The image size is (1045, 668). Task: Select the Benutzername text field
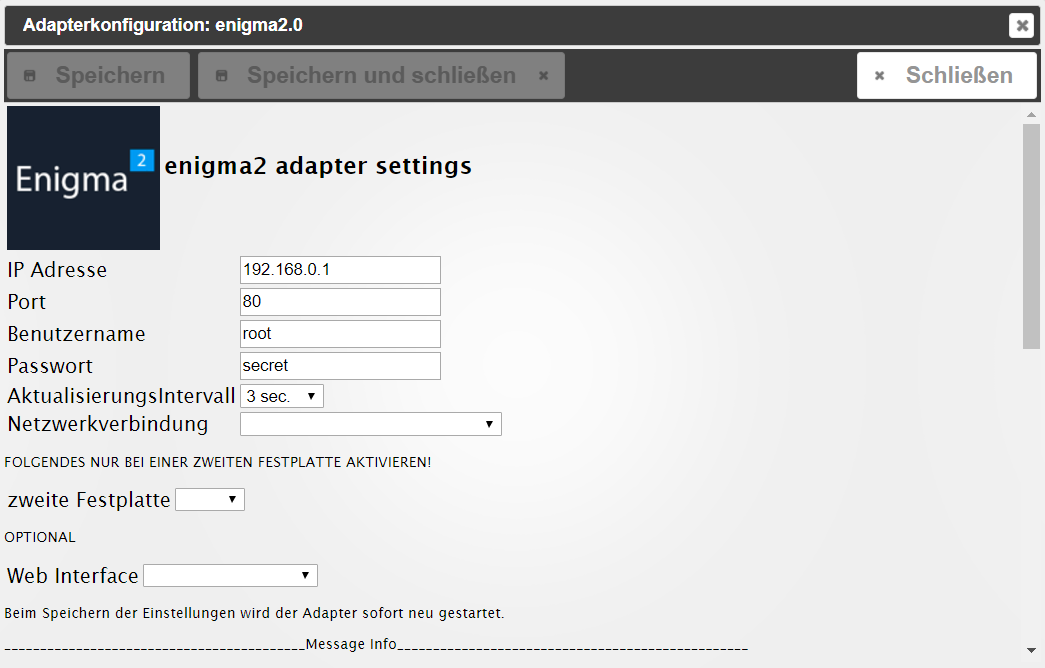pos(340,334)
